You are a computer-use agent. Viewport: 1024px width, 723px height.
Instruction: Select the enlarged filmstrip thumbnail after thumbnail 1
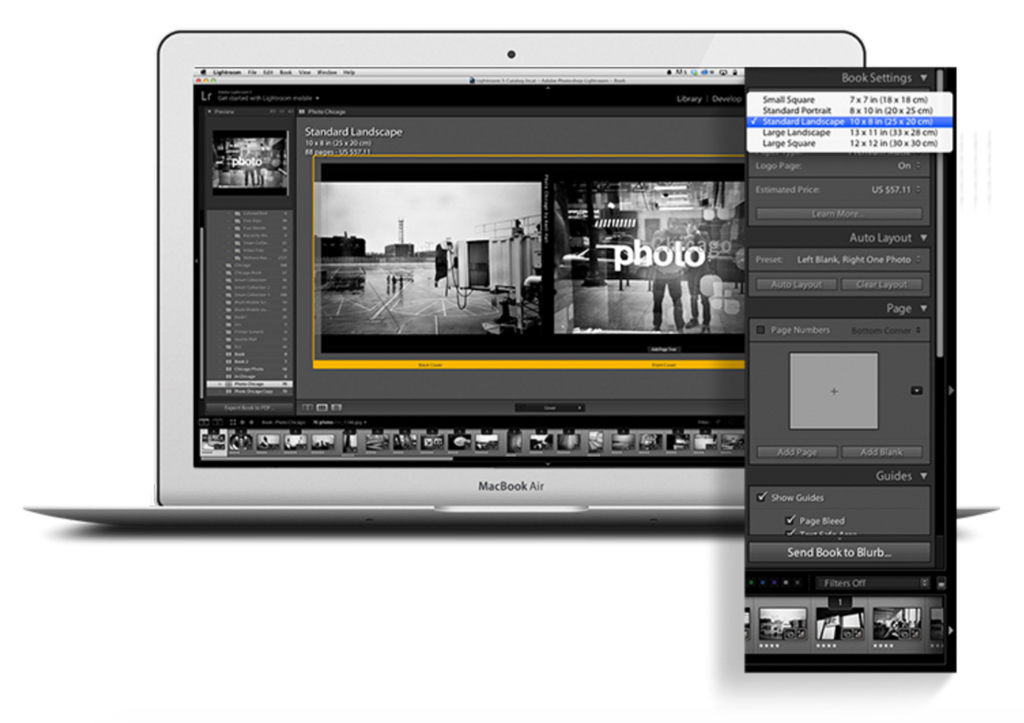coord(897,624)
